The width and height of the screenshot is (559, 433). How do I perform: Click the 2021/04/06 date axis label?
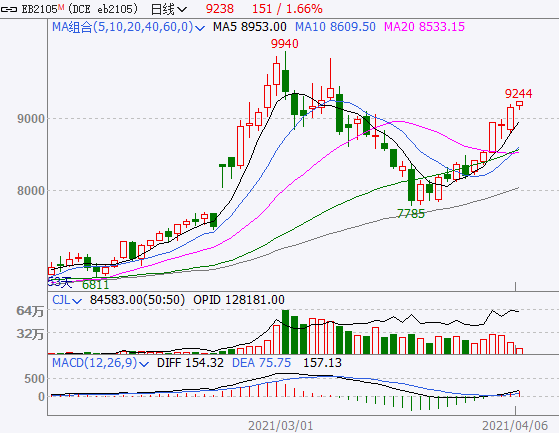tap(515, 426)
